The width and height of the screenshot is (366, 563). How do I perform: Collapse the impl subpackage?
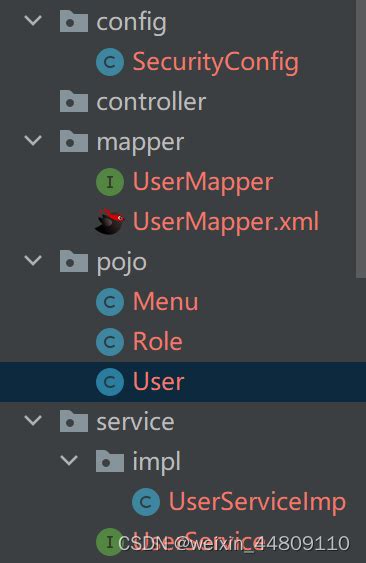click(69, 460)
